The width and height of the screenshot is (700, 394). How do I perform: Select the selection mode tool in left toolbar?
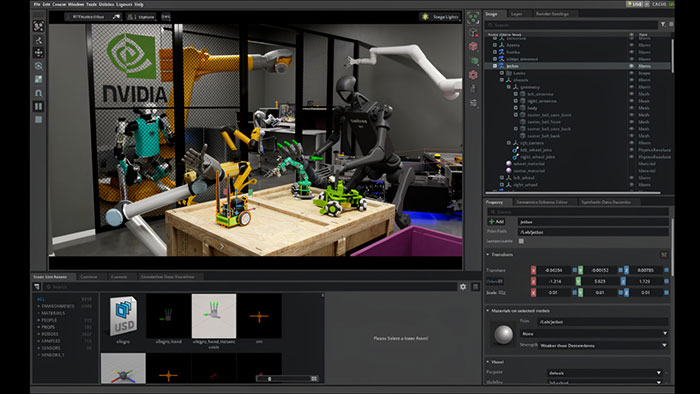tap(38, 26)
